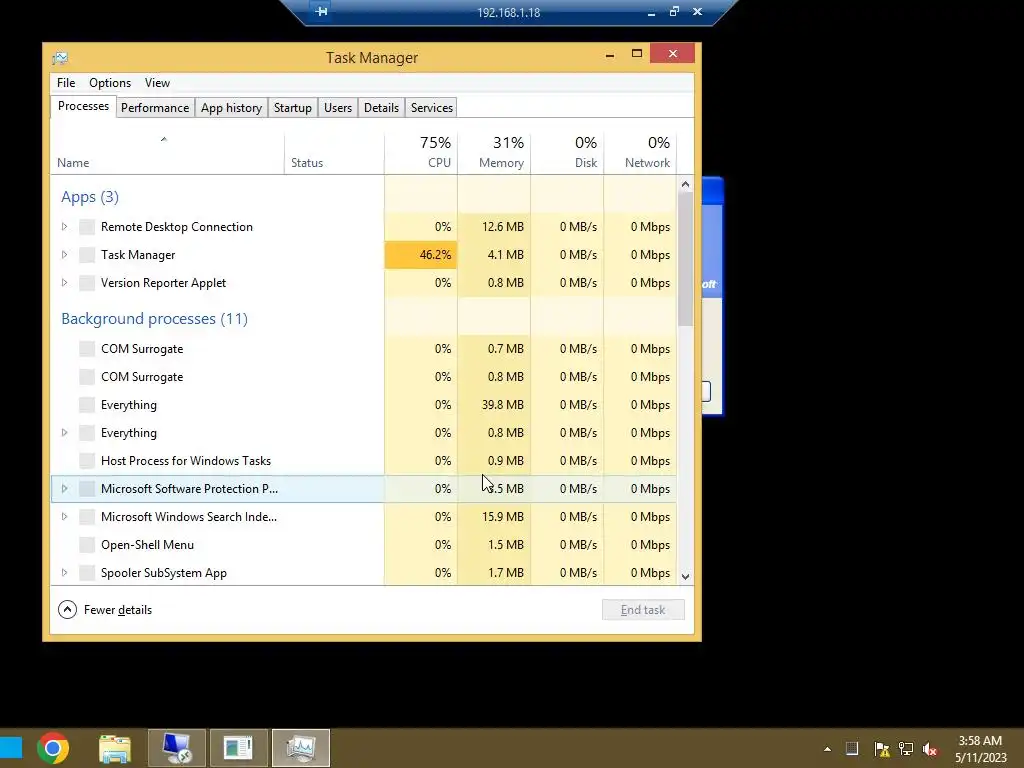Pin the remote desktop connection bar
Screen dimensions: 1024x768
321,12
